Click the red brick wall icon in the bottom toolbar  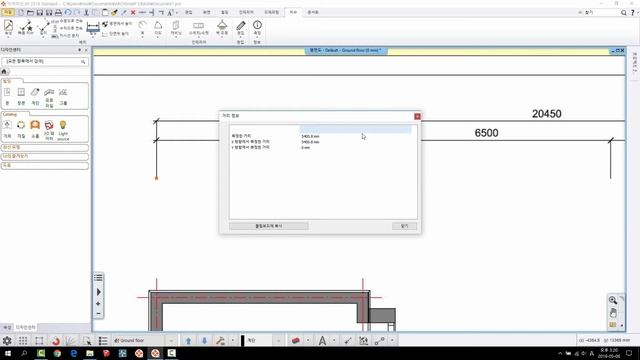296,340
